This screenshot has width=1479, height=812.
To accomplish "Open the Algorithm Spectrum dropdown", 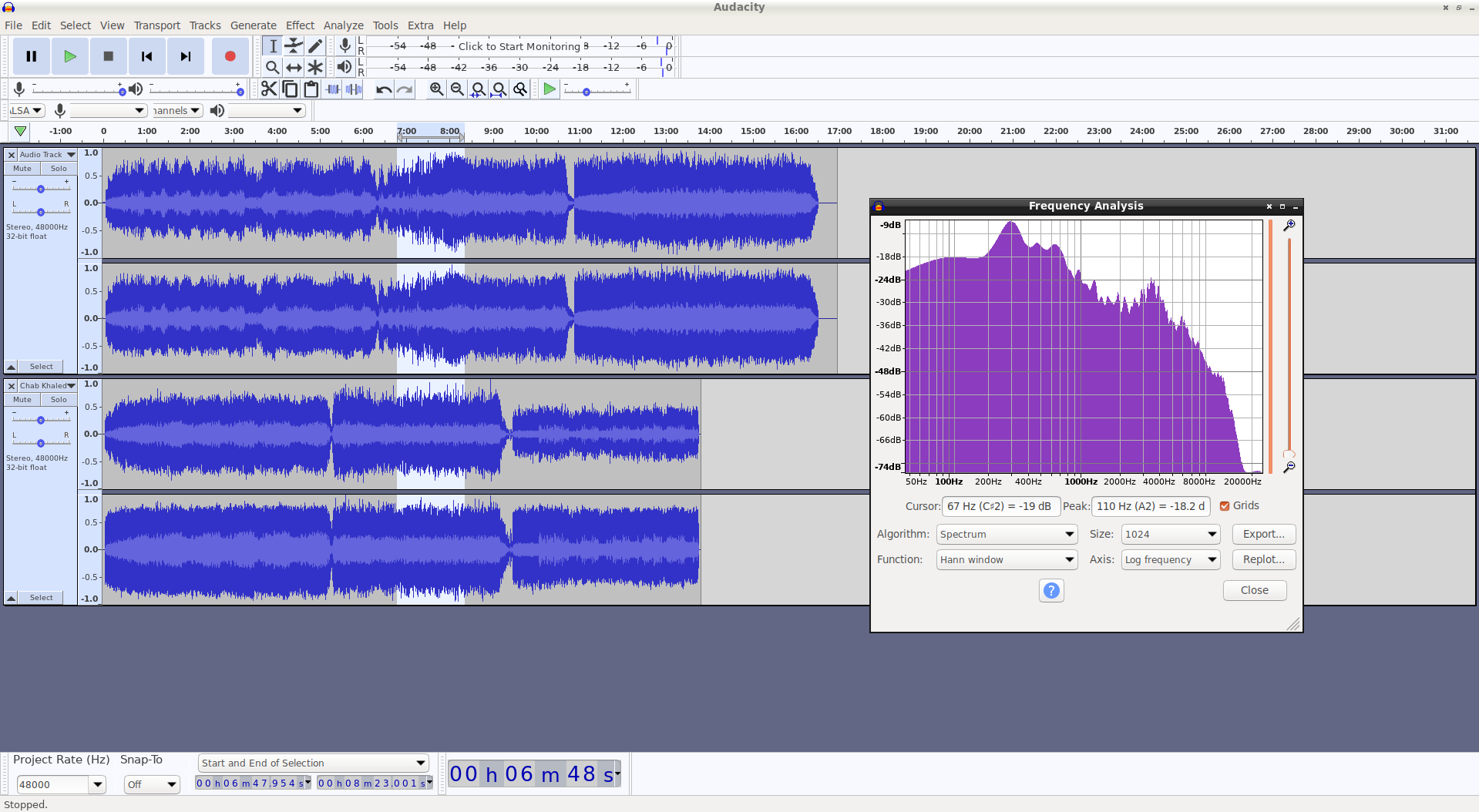I will [x=1007, y=535].
